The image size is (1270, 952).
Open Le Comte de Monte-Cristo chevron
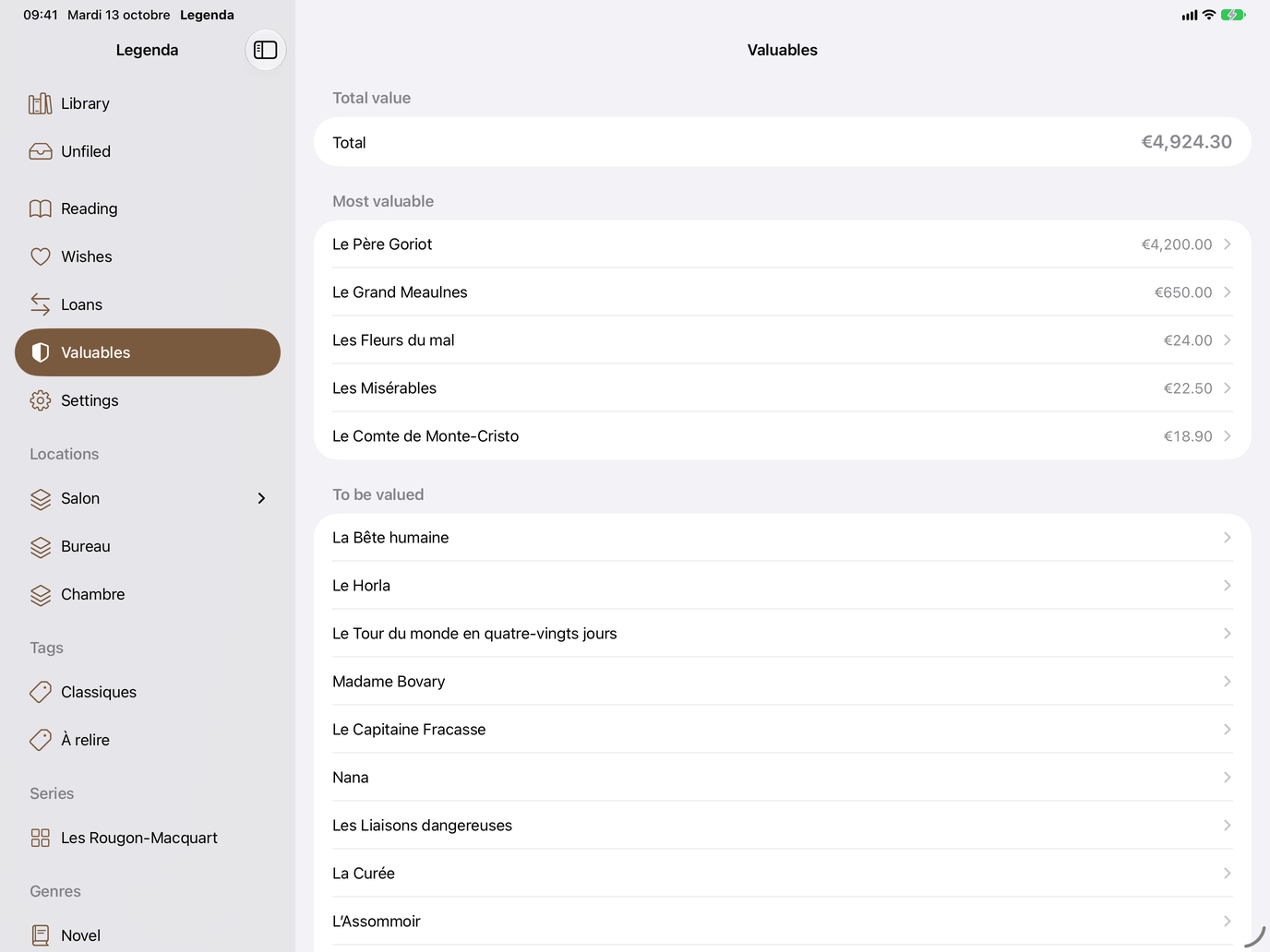(1227, 435)
